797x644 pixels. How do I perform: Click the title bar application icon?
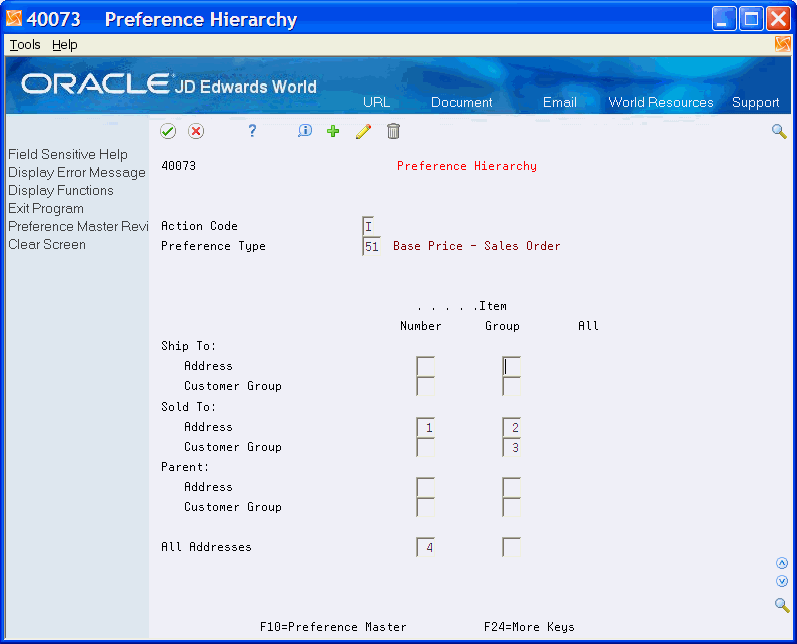pyautogui.click(x=14, y=19)
